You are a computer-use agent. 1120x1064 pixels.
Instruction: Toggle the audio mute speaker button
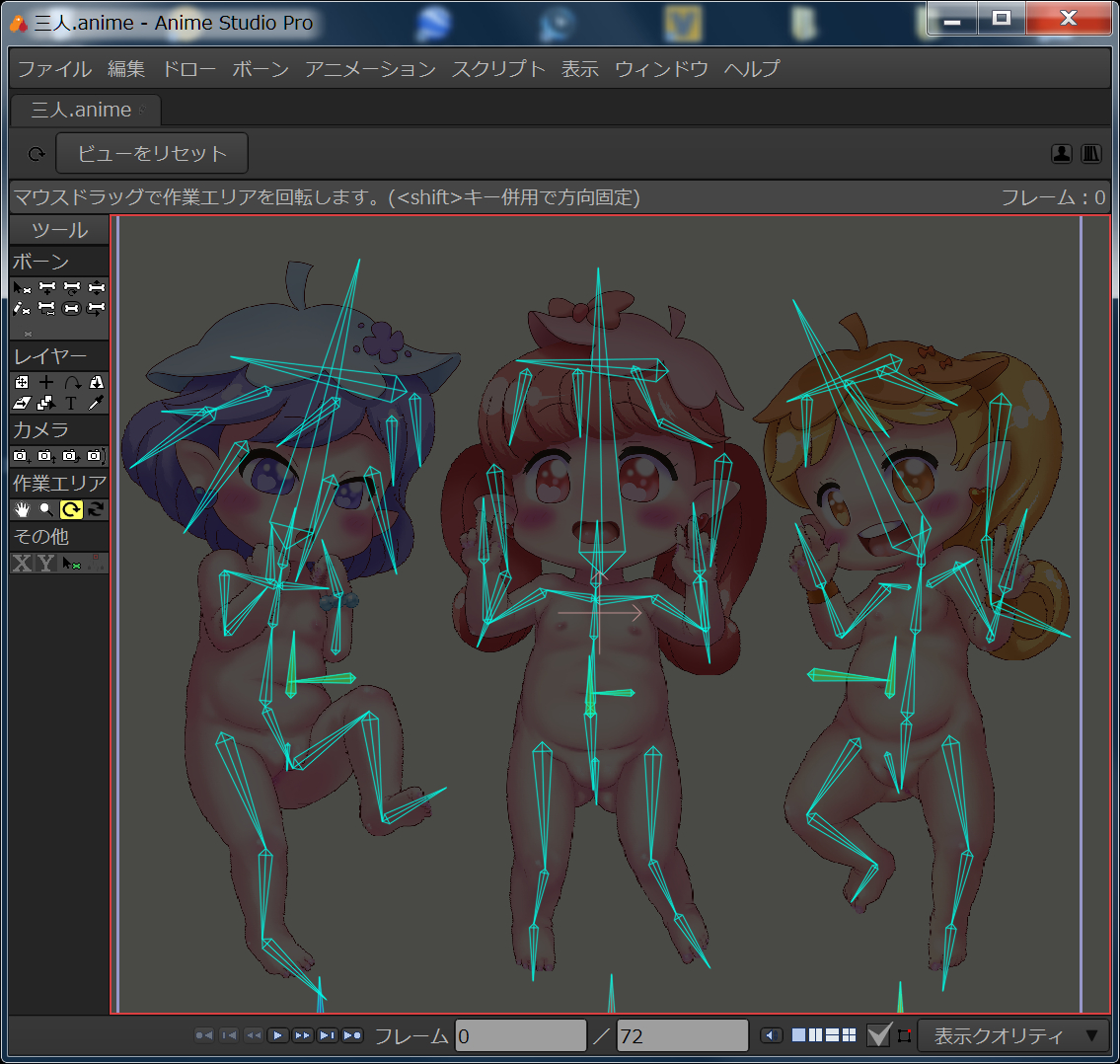pyautogui.click(x=771, y=1035)
